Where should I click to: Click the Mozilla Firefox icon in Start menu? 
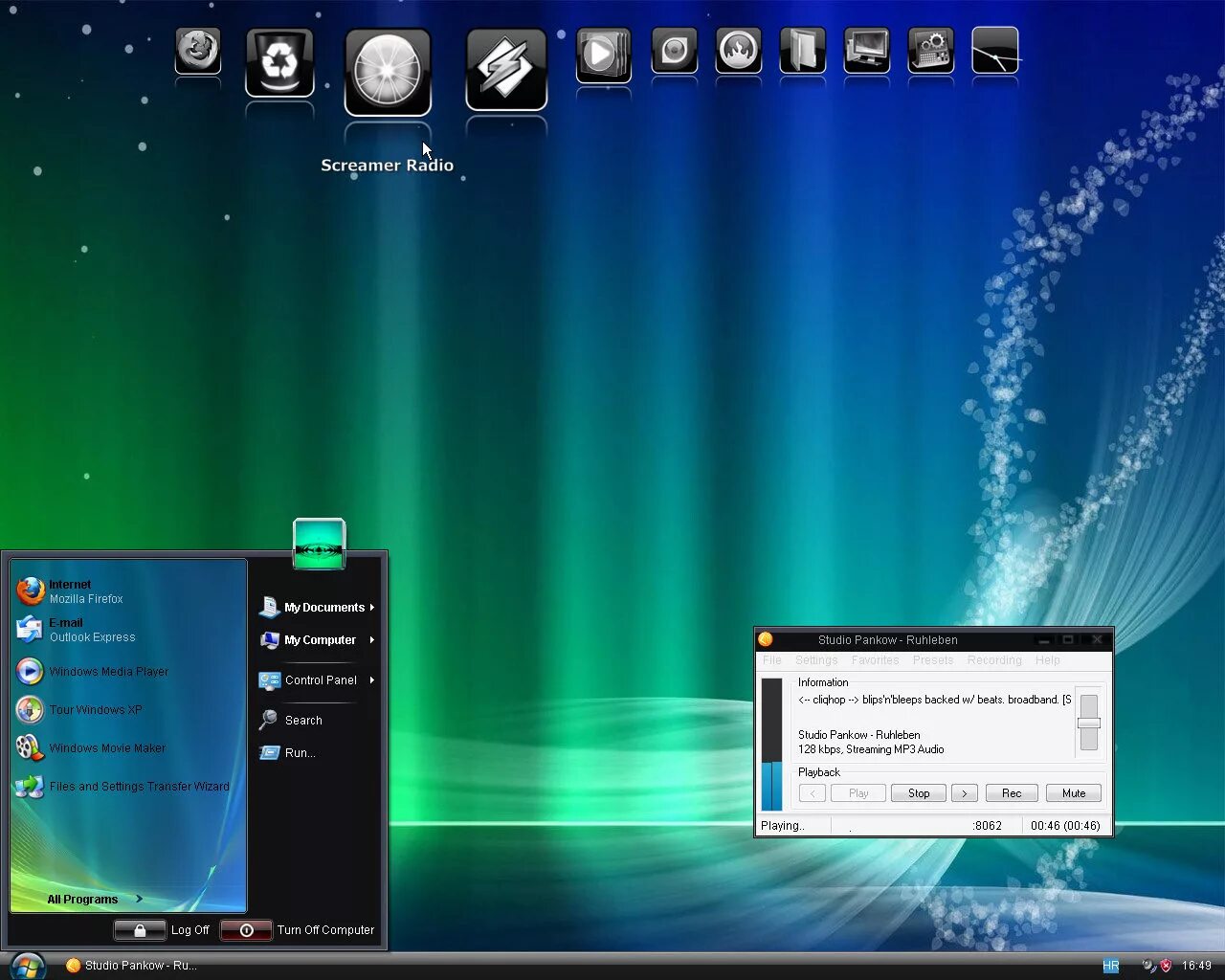tap(30, 590)
